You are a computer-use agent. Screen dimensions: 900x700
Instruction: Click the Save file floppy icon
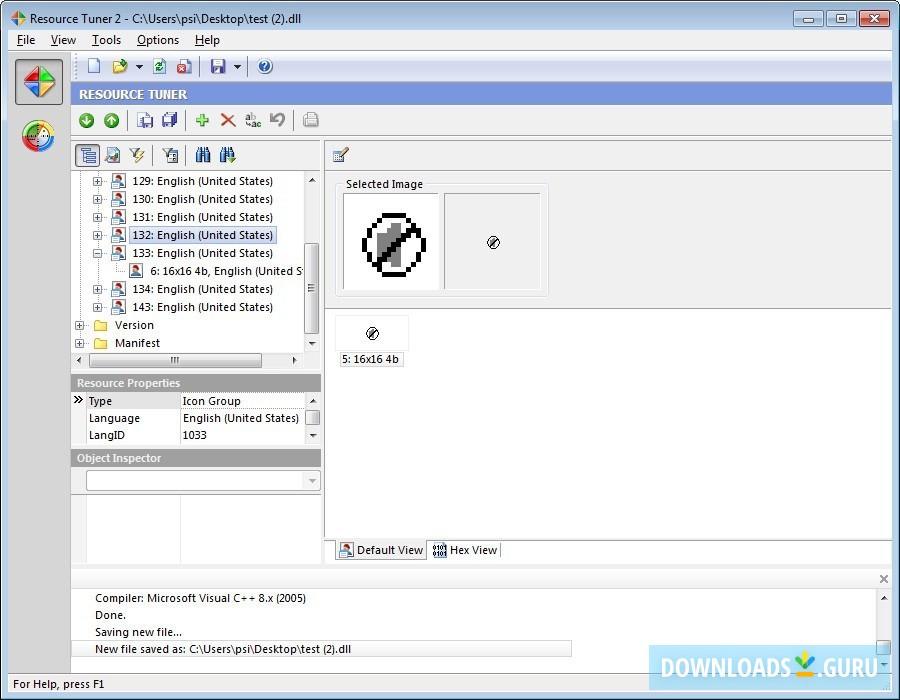click(218, 67)
